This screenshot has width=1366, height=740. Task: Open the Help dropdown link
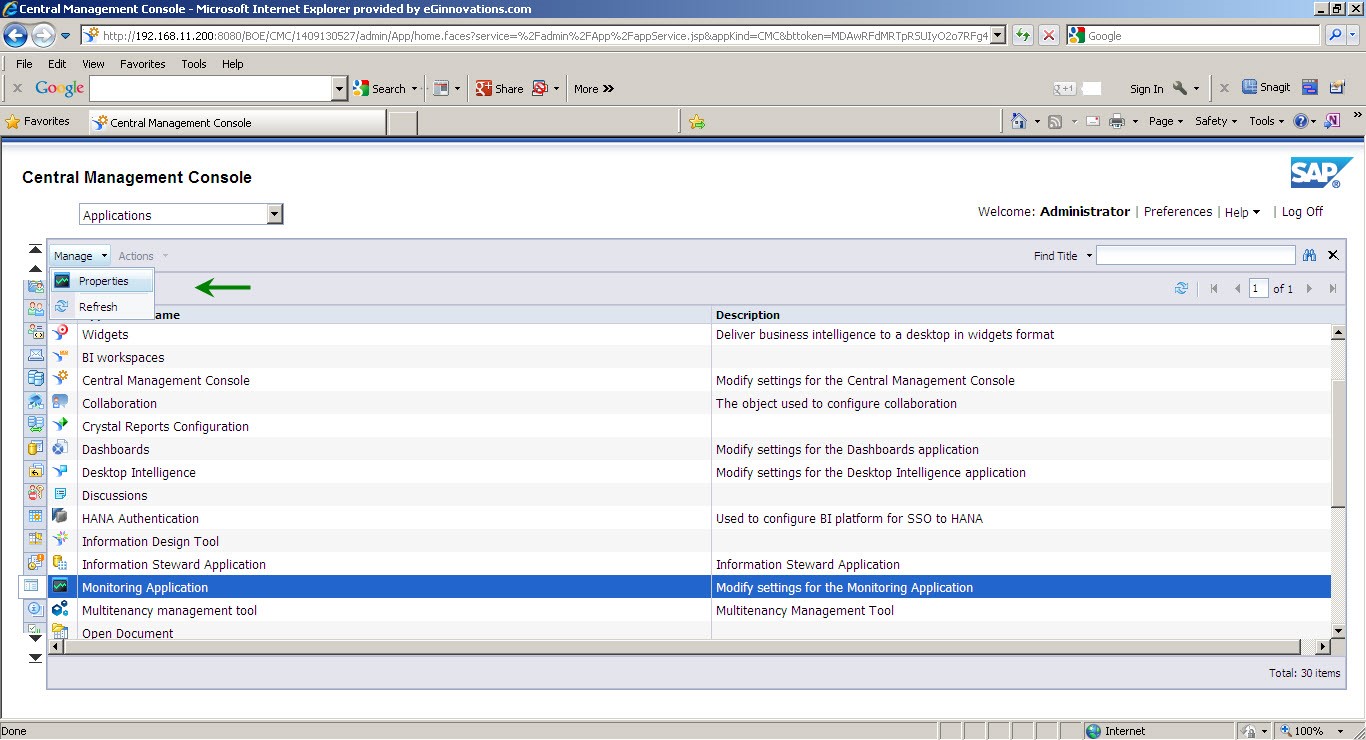[x=1242, y=212]
